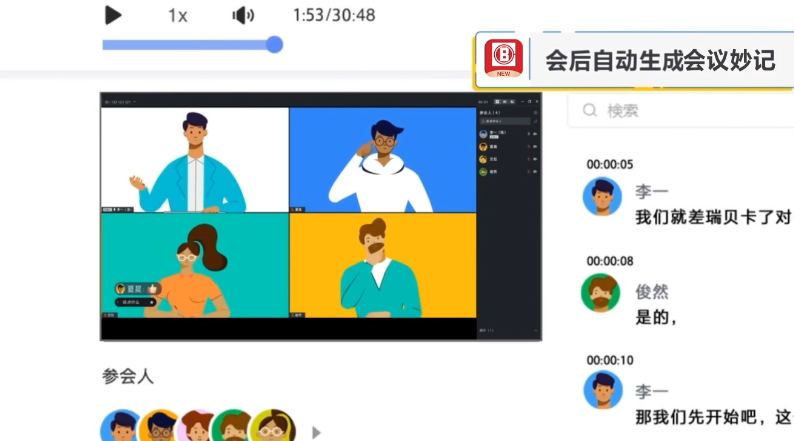Click the last attendee avatar with glasses

pos(272,428)
